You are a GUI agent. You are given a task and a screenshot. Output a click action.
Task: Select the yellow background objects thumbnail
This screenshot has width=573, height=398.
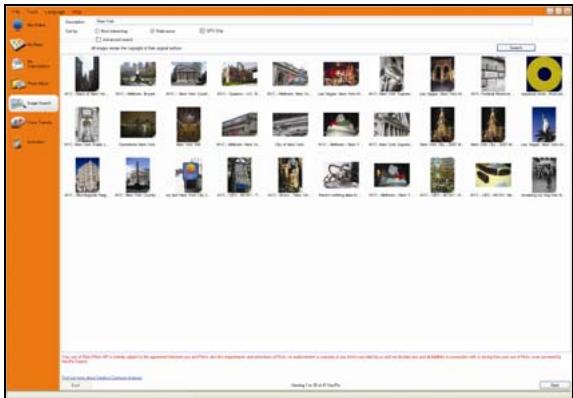[493, 175]
